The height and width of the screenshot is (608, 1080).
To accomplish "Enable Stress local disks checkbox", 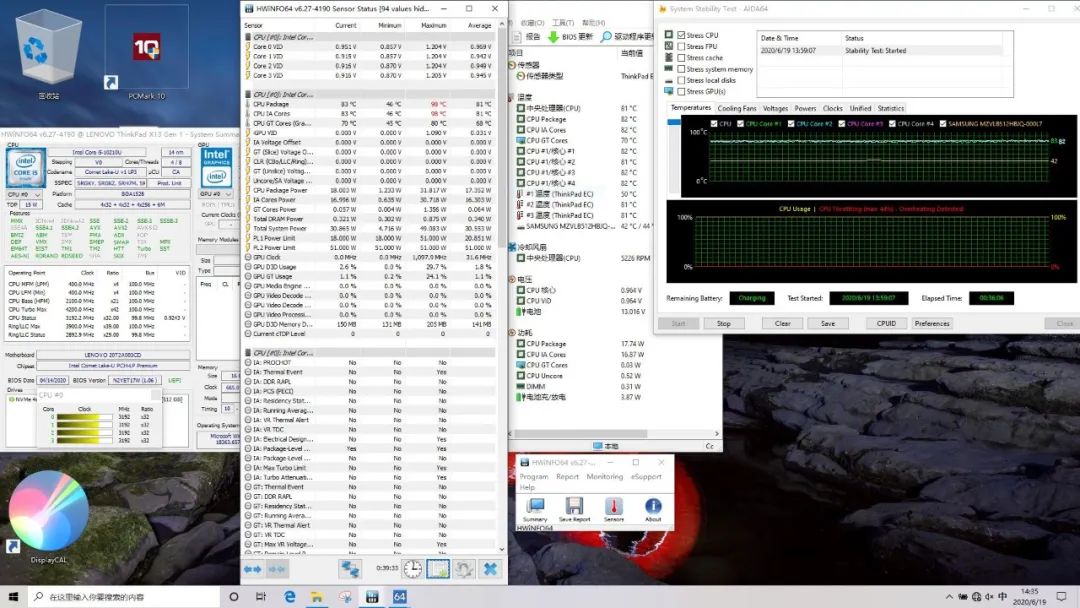I will (681, 80).
